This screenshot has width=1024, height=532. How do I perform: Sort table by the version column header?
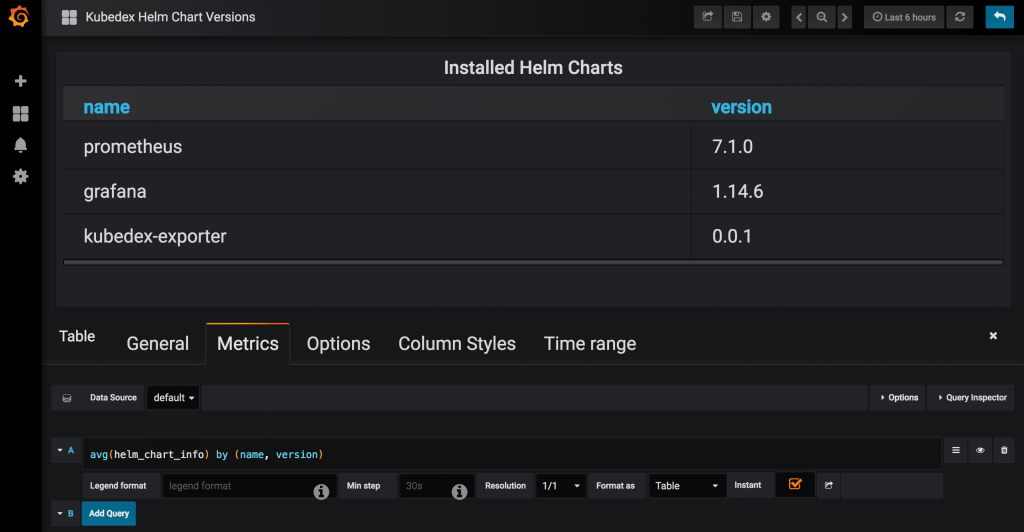pyautogui.click(x=741, y=107)
